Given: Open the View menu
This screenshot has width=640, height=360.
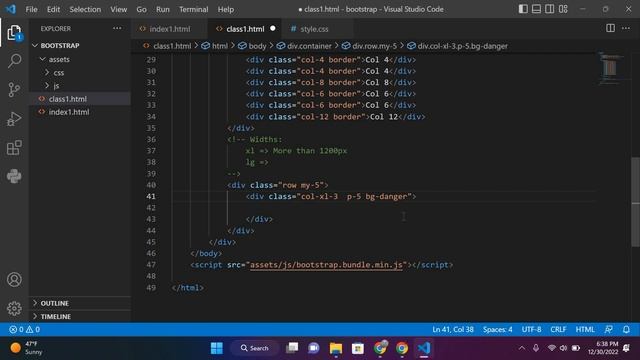Looking at the screenshot, I should (118, 9).
